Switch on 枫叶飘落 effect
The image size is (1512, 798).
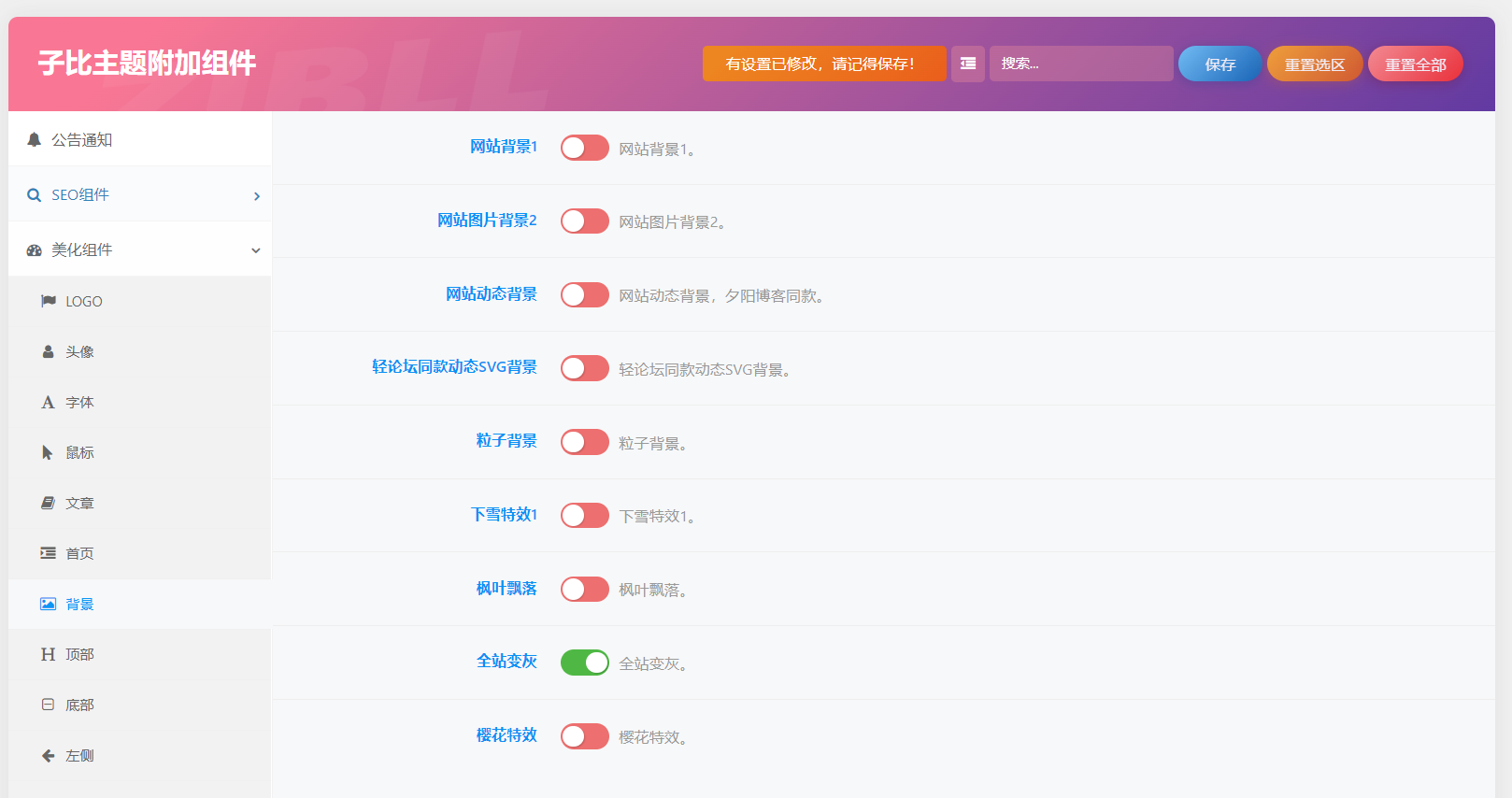pos(585,589)
